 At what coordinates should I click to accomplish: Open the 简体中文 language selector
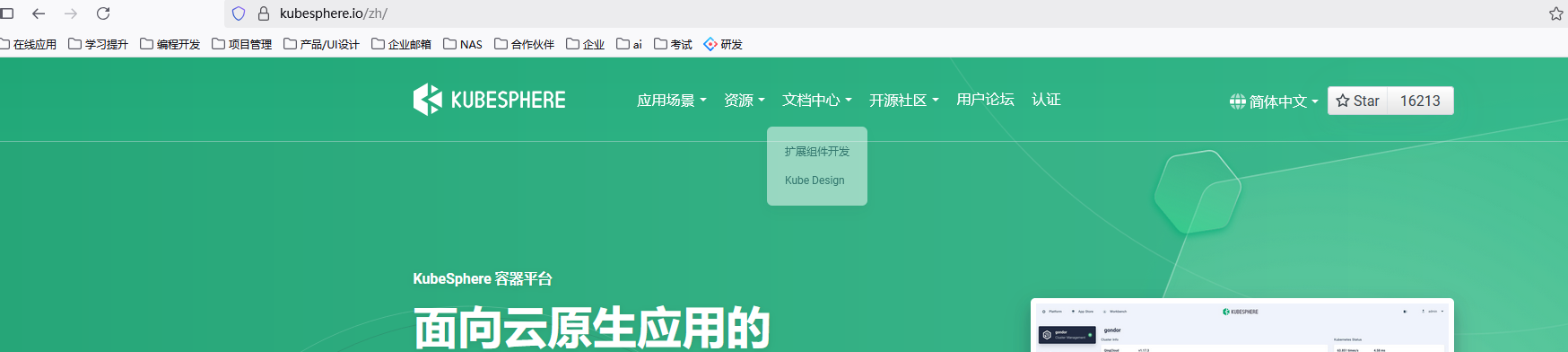[1274, 101]
